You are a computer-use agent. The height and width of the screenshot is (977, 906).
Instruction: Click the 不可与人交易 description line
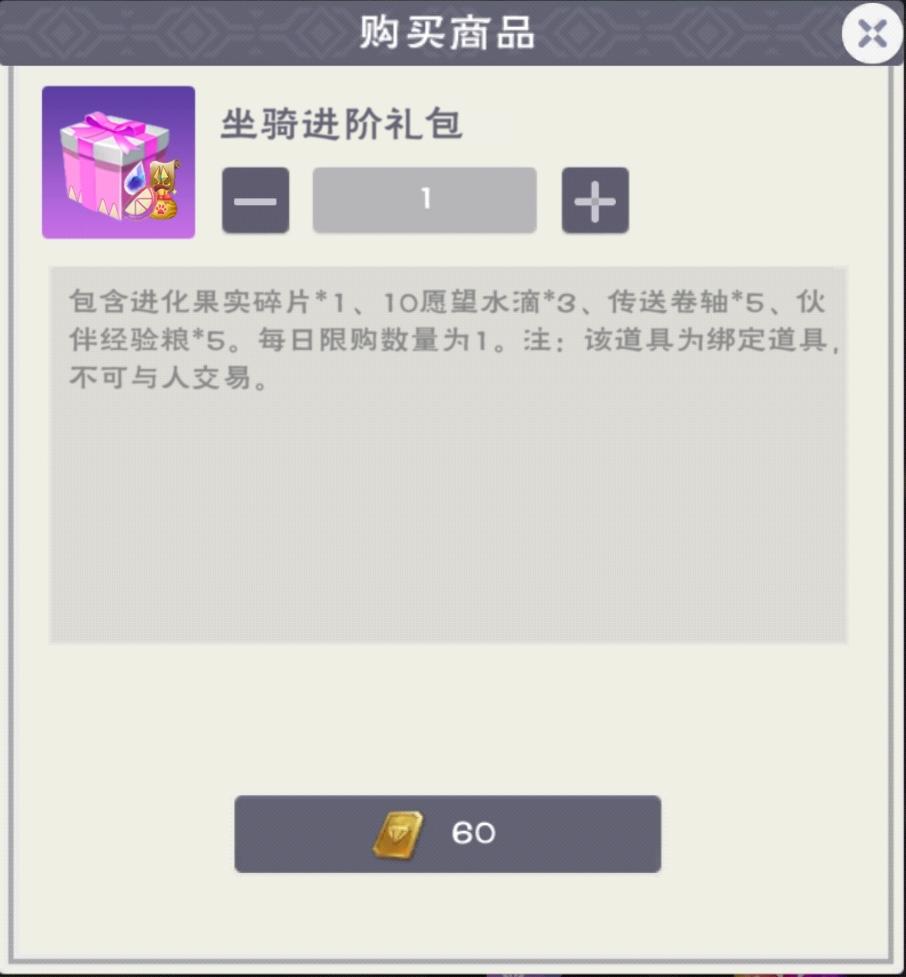[168, 378]
